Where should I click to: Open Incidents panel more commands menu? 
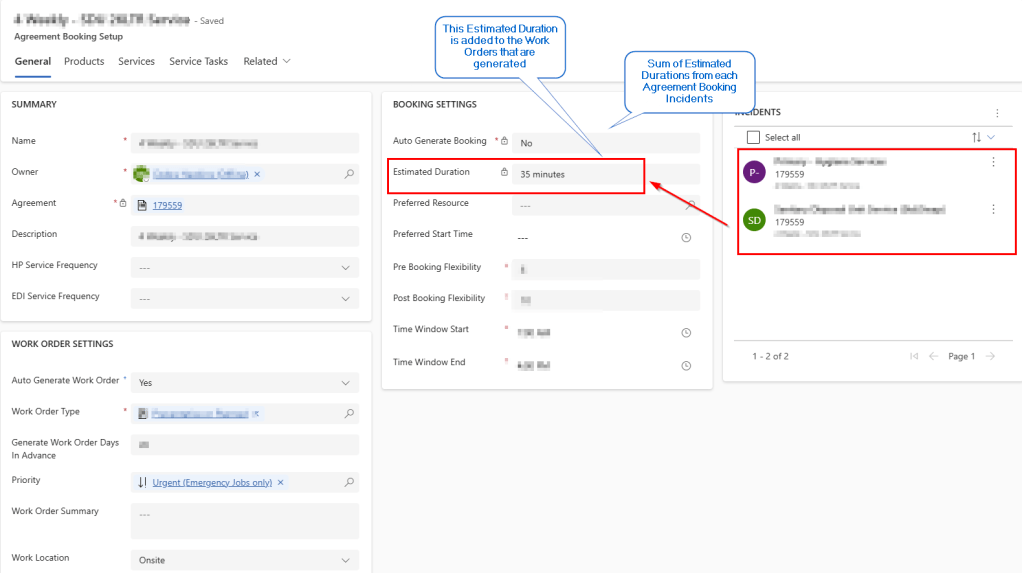click(x=996, y=114)
